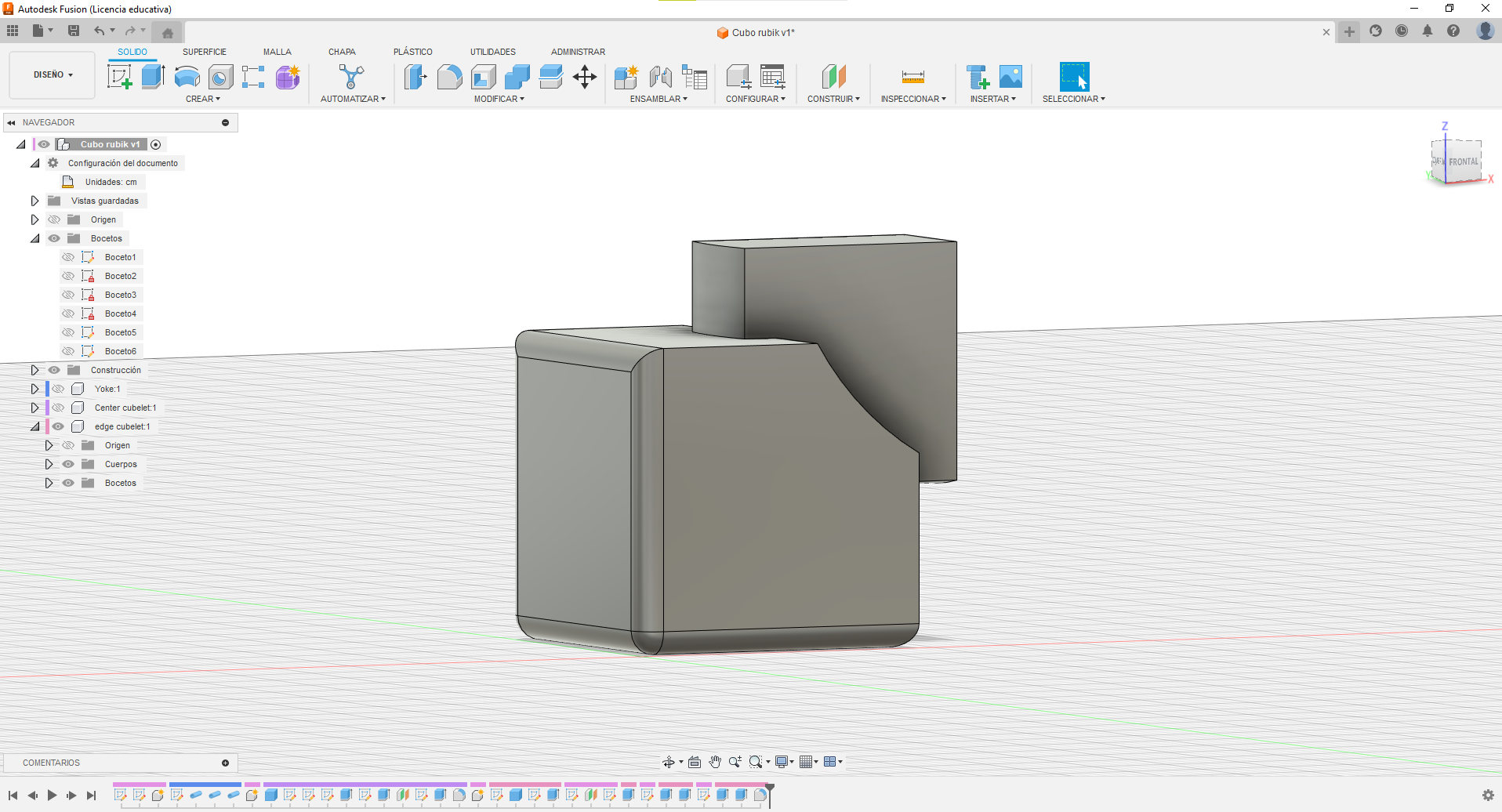Click the Shell tool icon
The image size is (1502, 812).
pyautogui.click(x=483, y=77)
